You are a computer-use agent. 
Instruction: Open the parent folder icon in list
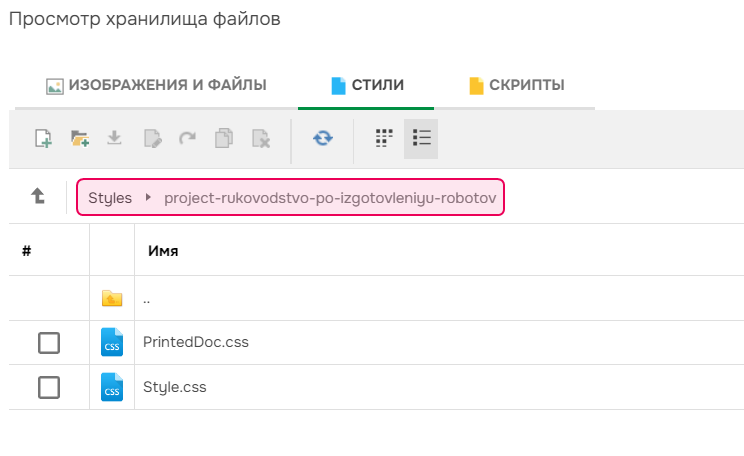(112, 298)
